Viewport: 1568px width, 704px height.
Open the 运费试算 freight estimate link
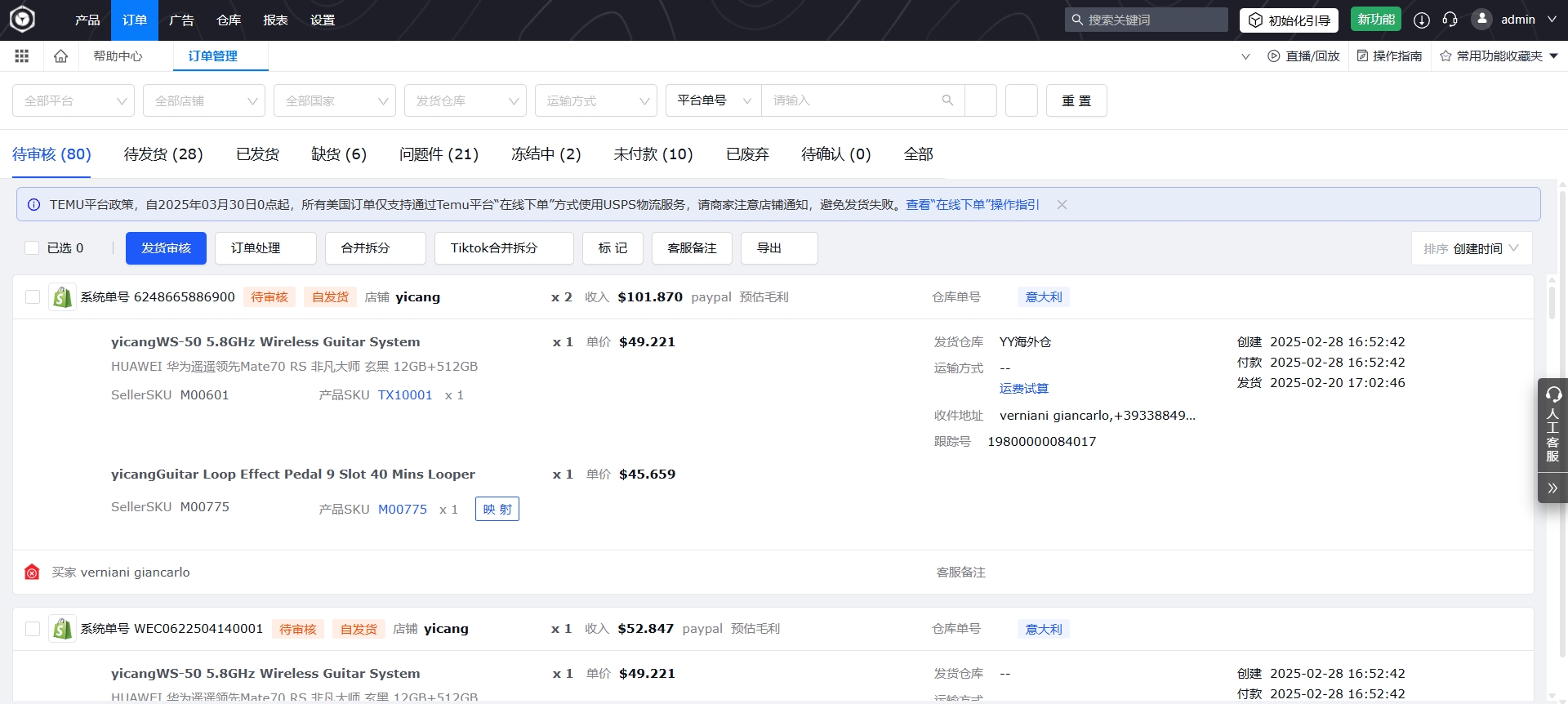click(x=1024, y=389)
